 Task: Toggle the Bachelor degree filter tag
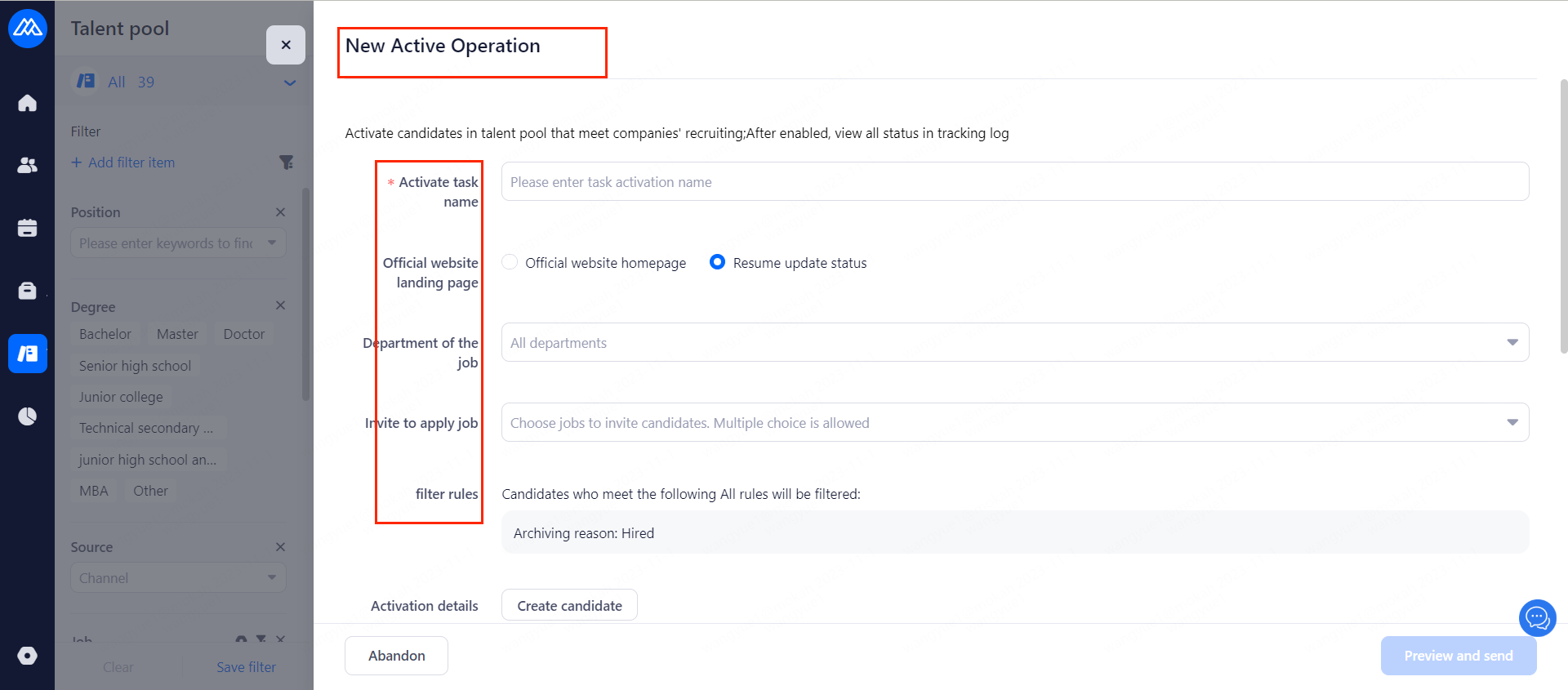105,334
